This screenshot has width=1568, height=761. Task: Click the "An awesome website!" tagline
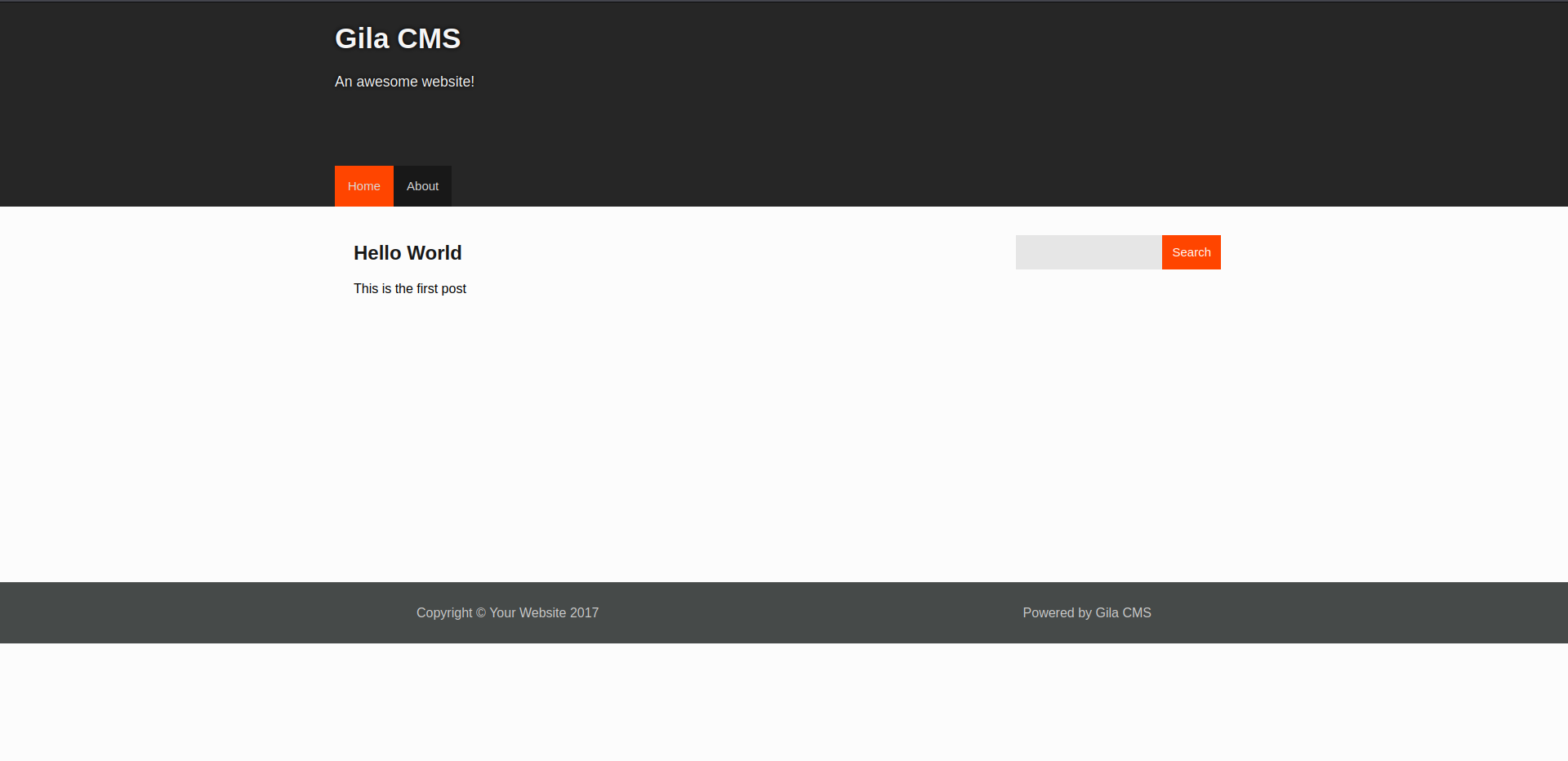(x=404, y=82)
